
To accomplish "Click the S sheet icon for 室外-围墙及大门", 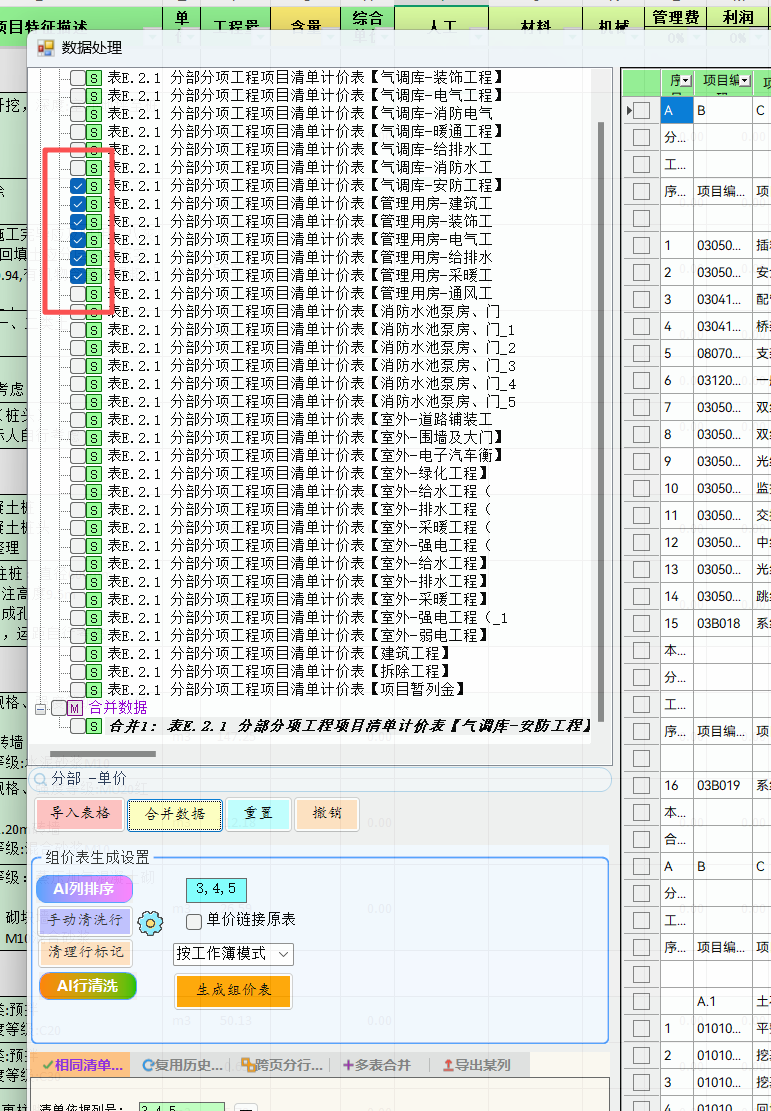I will click(x=94, y=438).
